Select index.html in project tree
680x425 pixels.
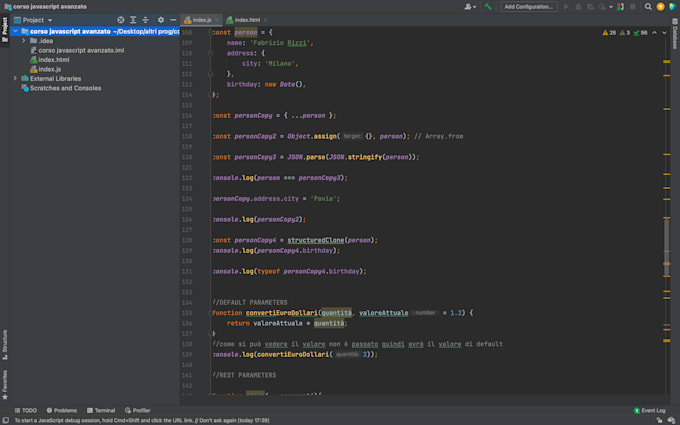click(49, 60)
